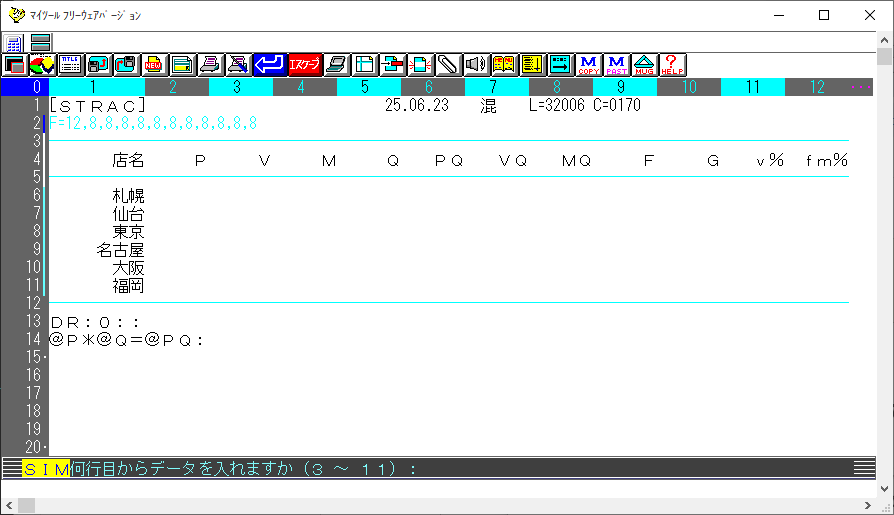Image resolution: width=894 pixels, height=515 pixels.
Task: Click the M COPY toolbar icon
Action: click(x=589, y=65)
